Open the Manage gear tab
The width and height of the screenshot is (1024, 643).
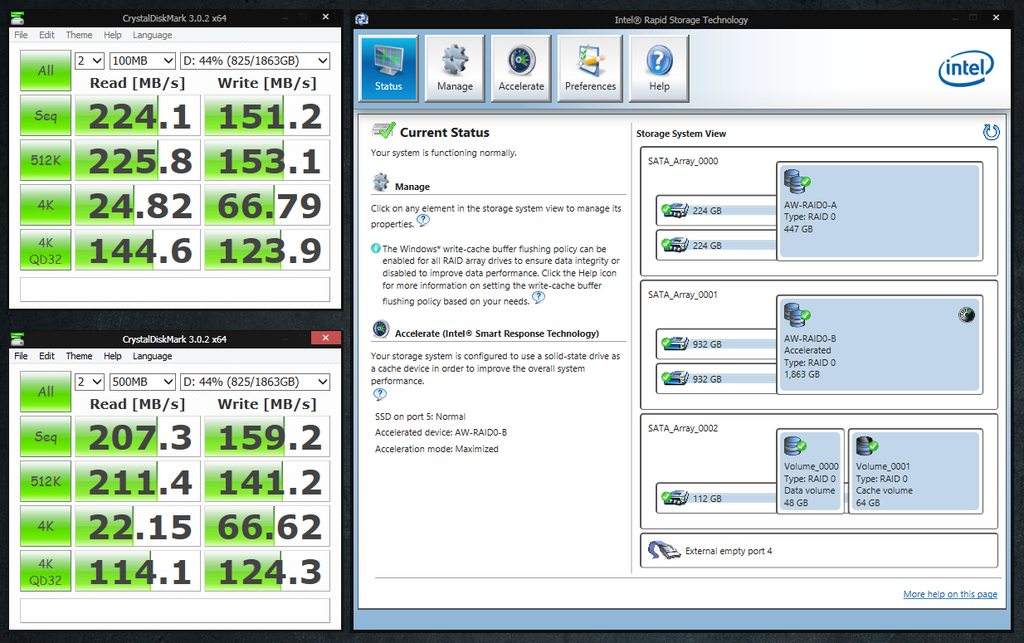pyautogui.click(x=455, y=69)
